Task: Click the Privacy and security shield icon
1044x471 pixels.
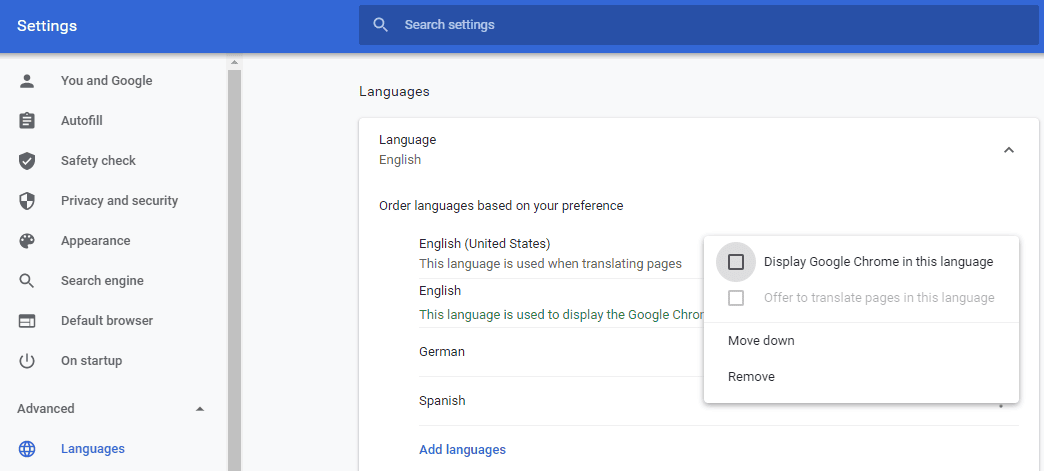Action: [27, 201]
